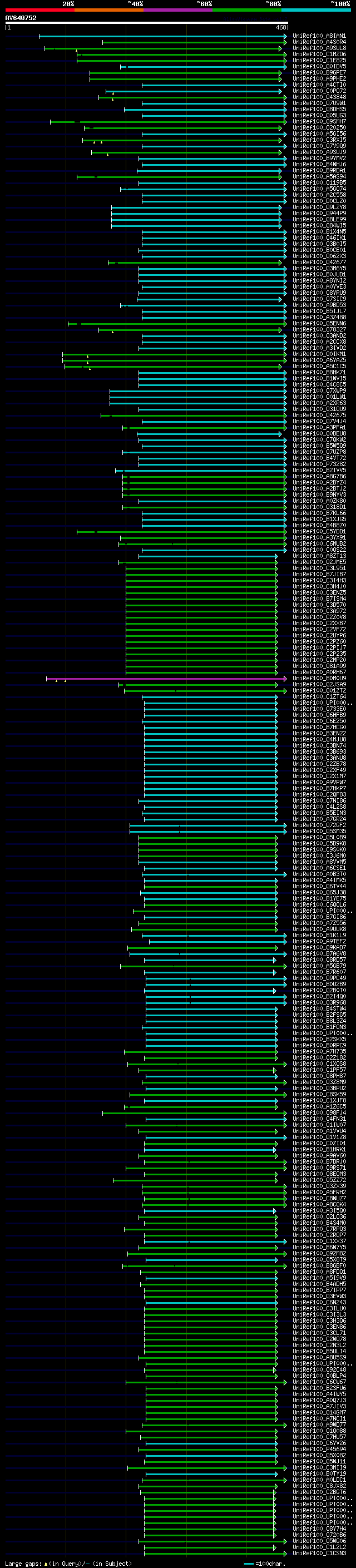Open hit UniRef100_C1MZD6
This screenshot has width=356, height=1568.
point(319,54)
